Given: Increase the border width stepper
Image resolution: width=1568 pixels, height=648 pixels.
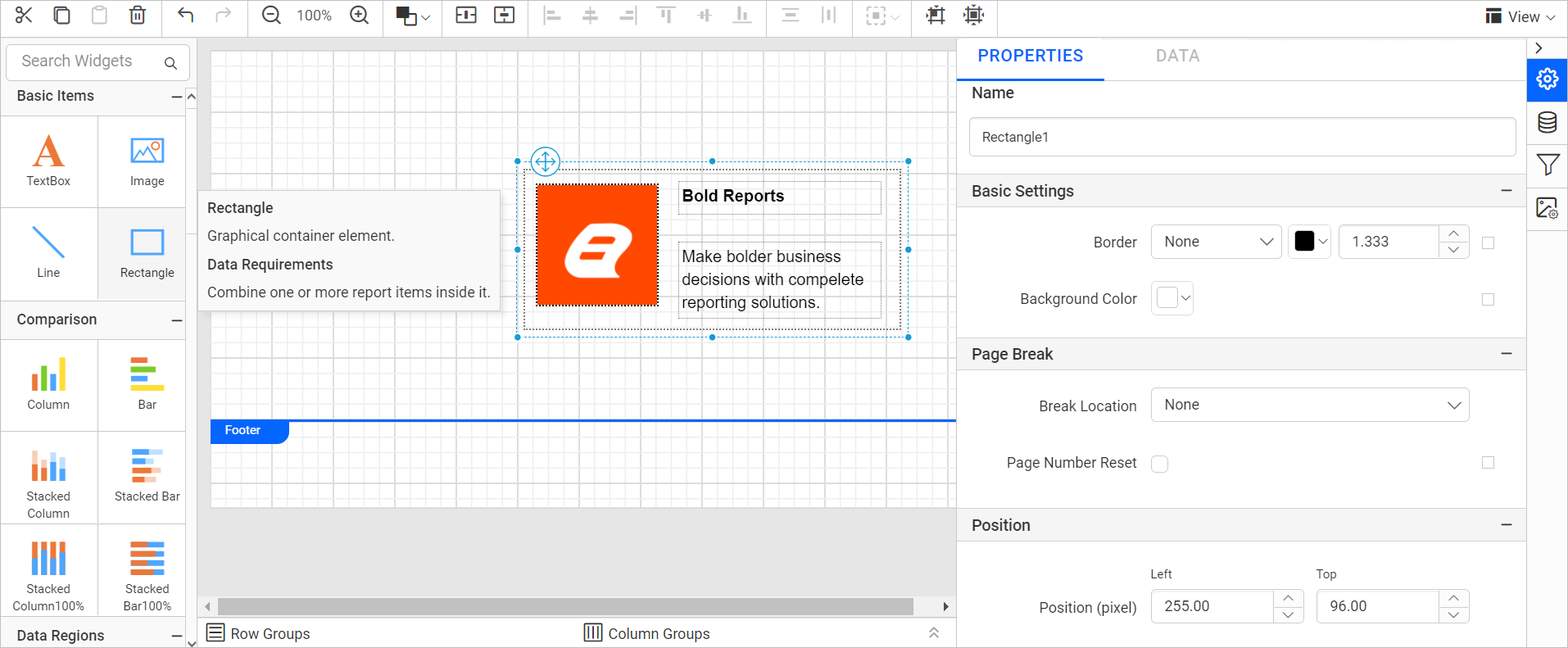Looking at the screenshot, I should (x=1453, y=233).
